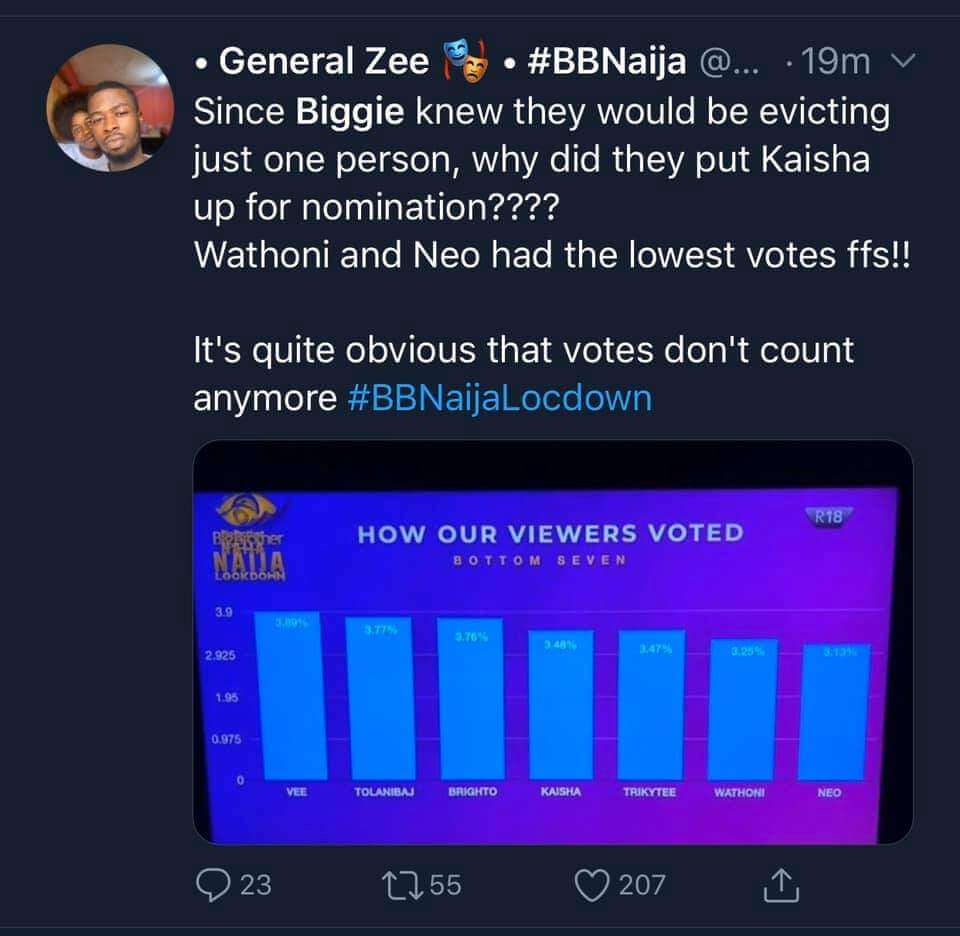Open the voting chart image attachment
Screen dimensions: 960x936
point(553,642)
